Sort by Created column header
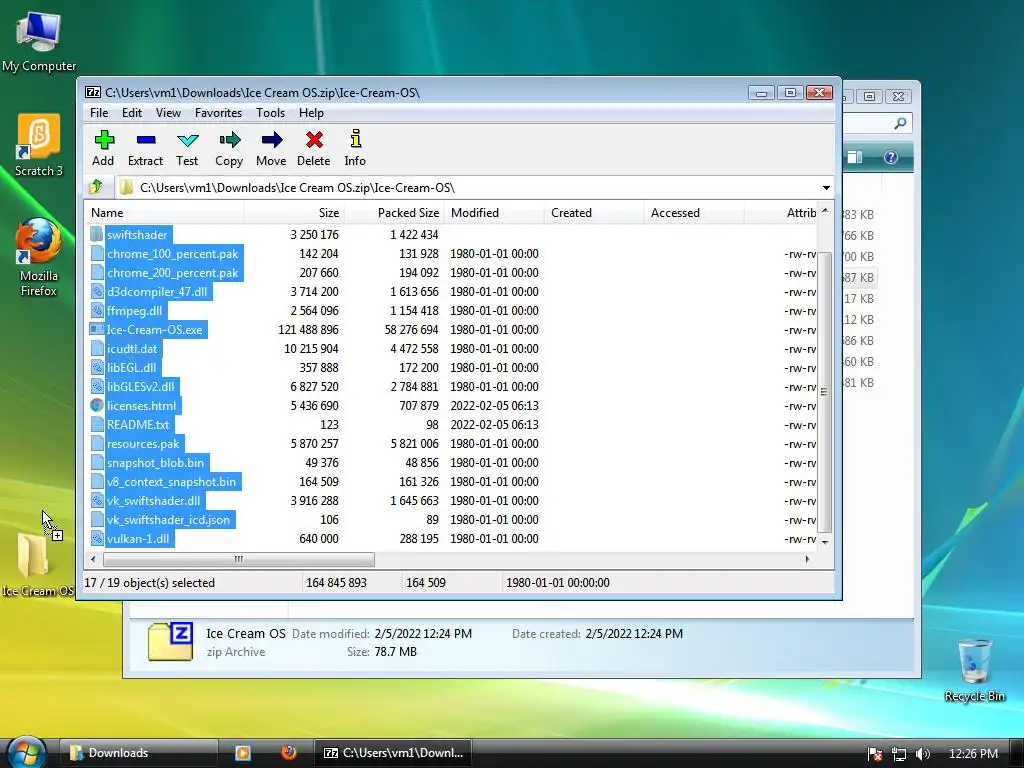 click(594, 213)
